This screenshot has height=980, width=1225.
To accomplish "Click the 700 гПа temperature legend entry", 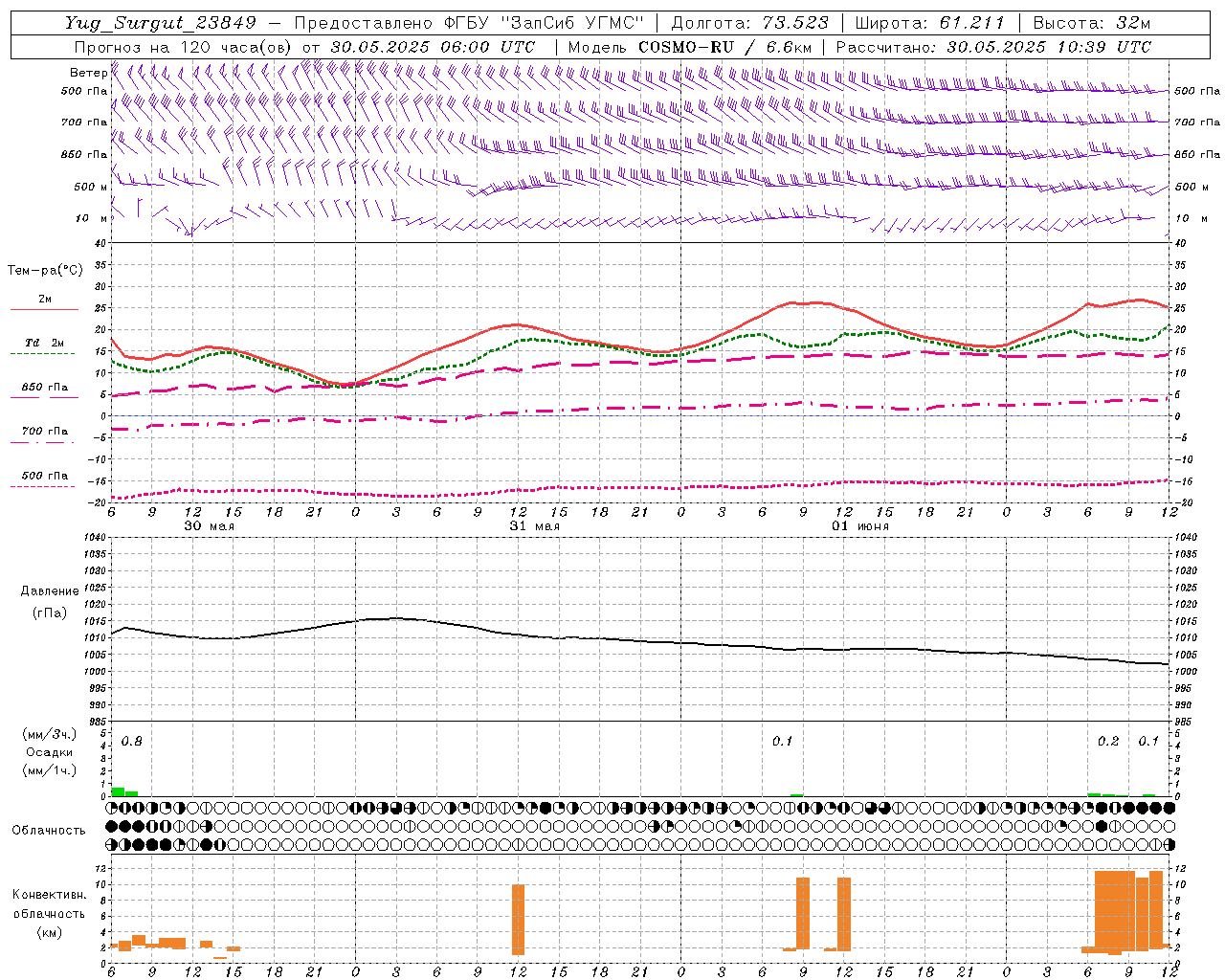I will (x=44, y=431).
